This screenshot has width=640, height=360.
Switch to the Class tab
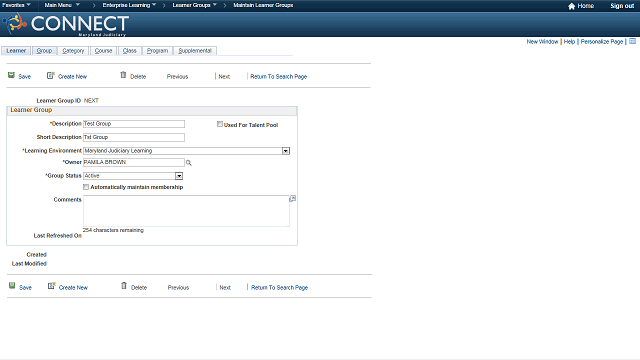pos(129,51)
